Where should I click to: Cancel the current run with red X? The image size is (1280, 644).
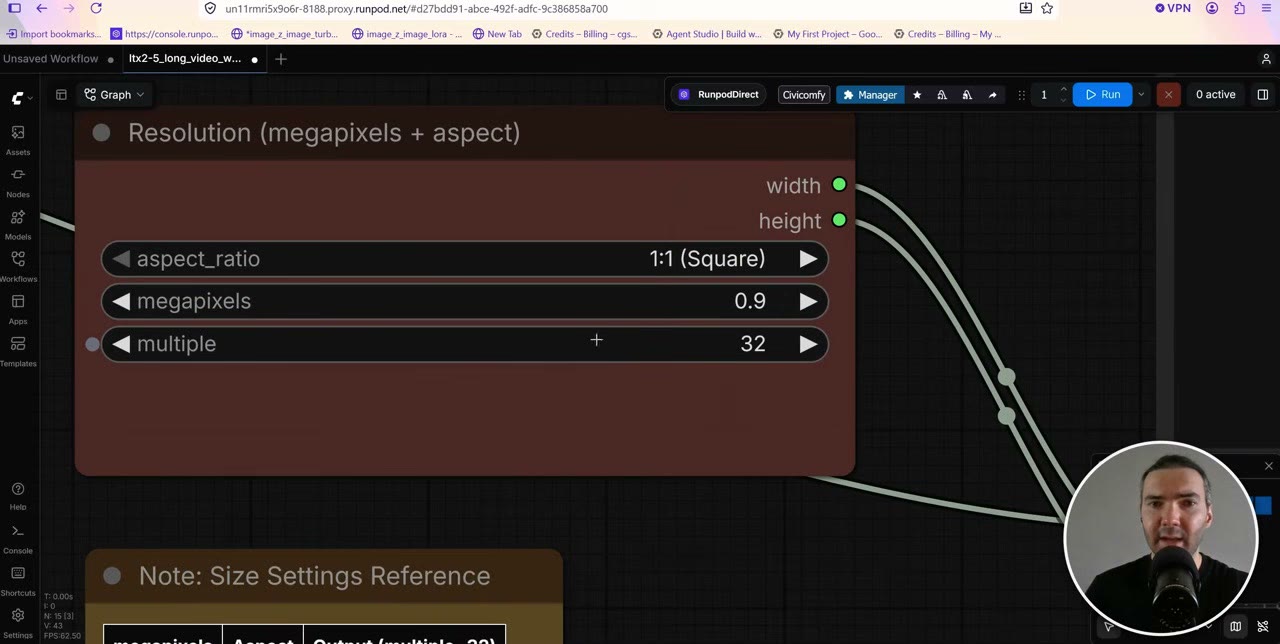tap(1168, 95)
